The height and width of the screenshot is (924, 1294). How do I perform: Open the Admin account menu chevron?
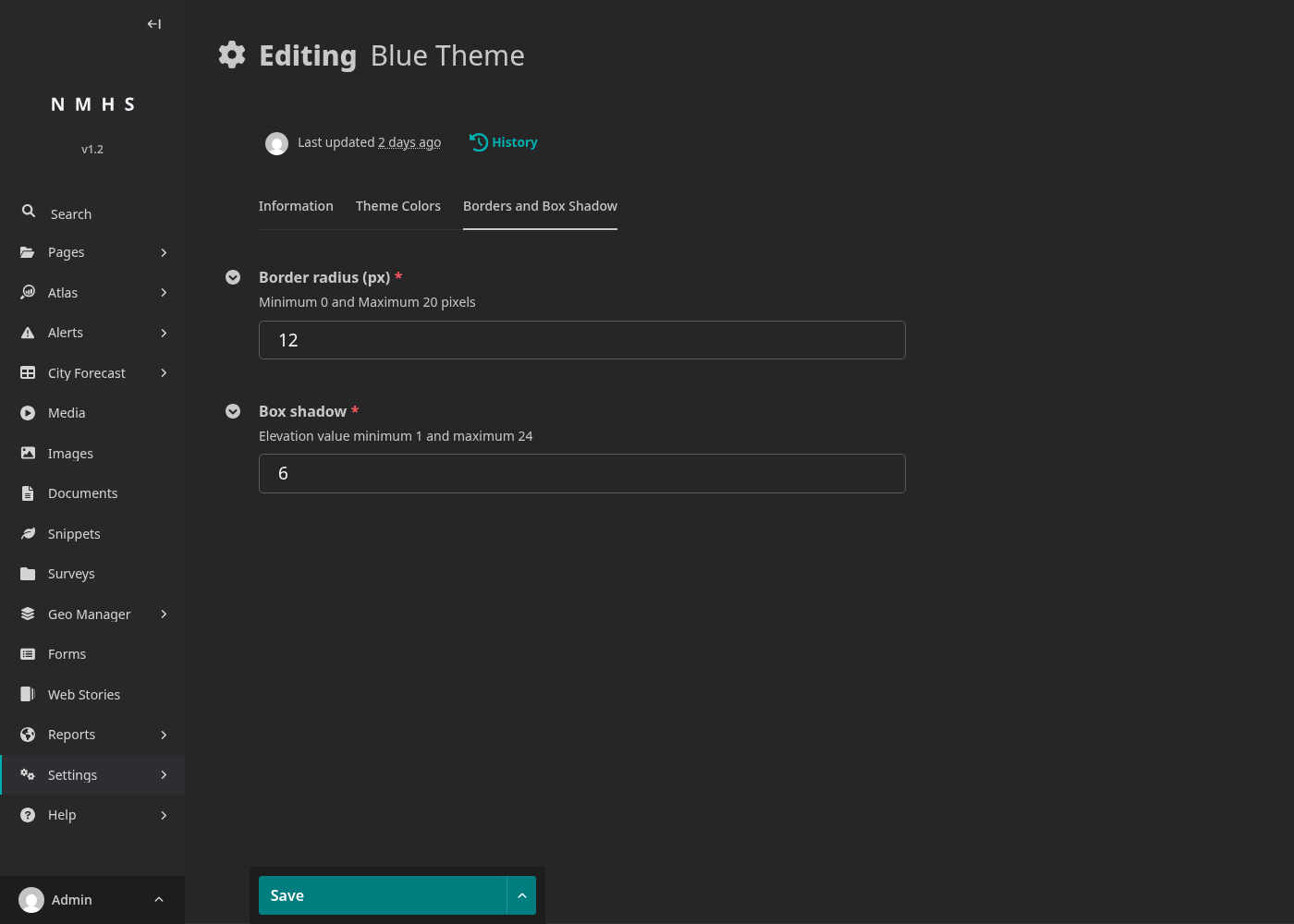coord(159,900)
